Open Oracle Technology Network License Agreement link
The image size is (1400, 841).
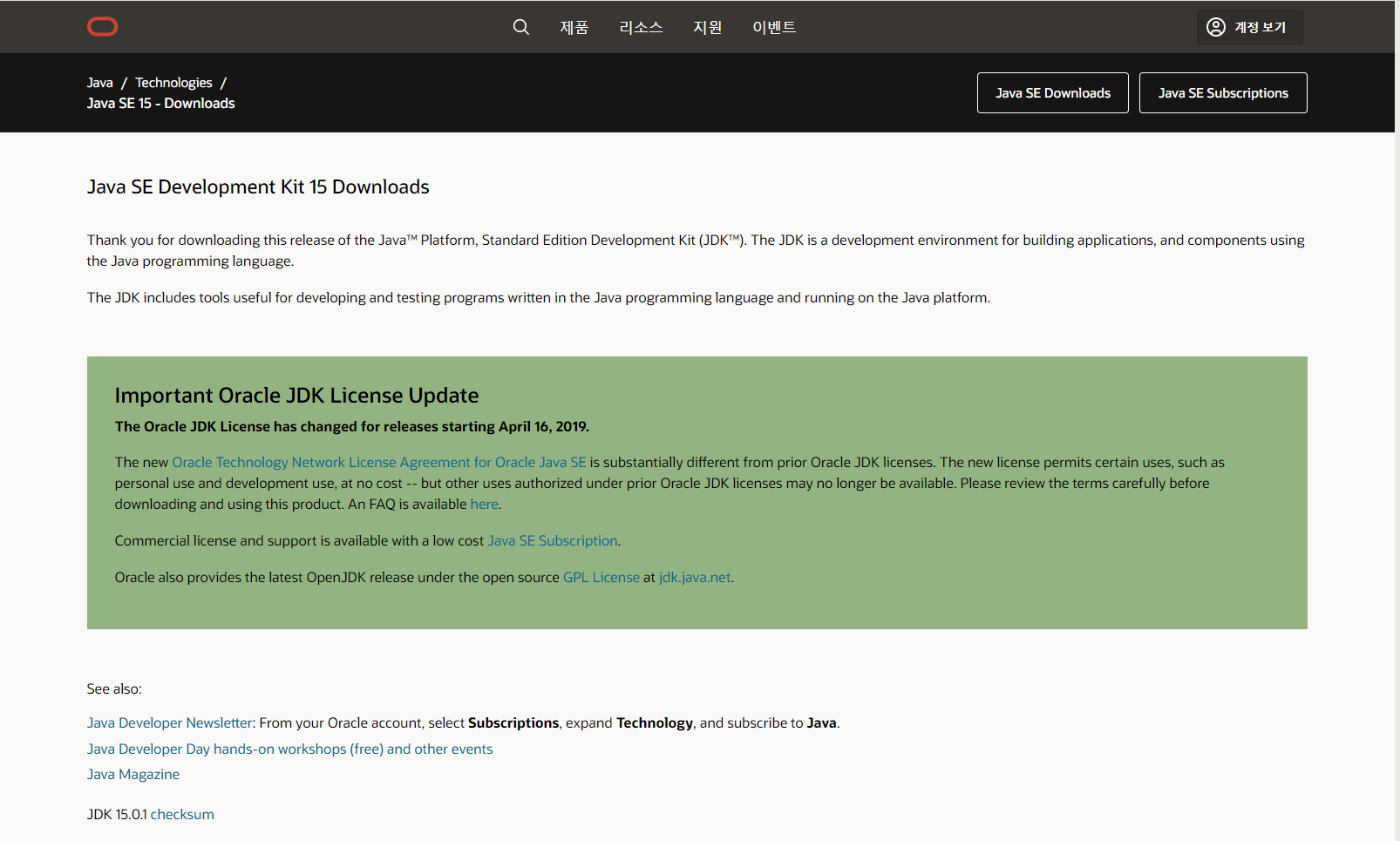pyautogui.click(x=379, y=462)
